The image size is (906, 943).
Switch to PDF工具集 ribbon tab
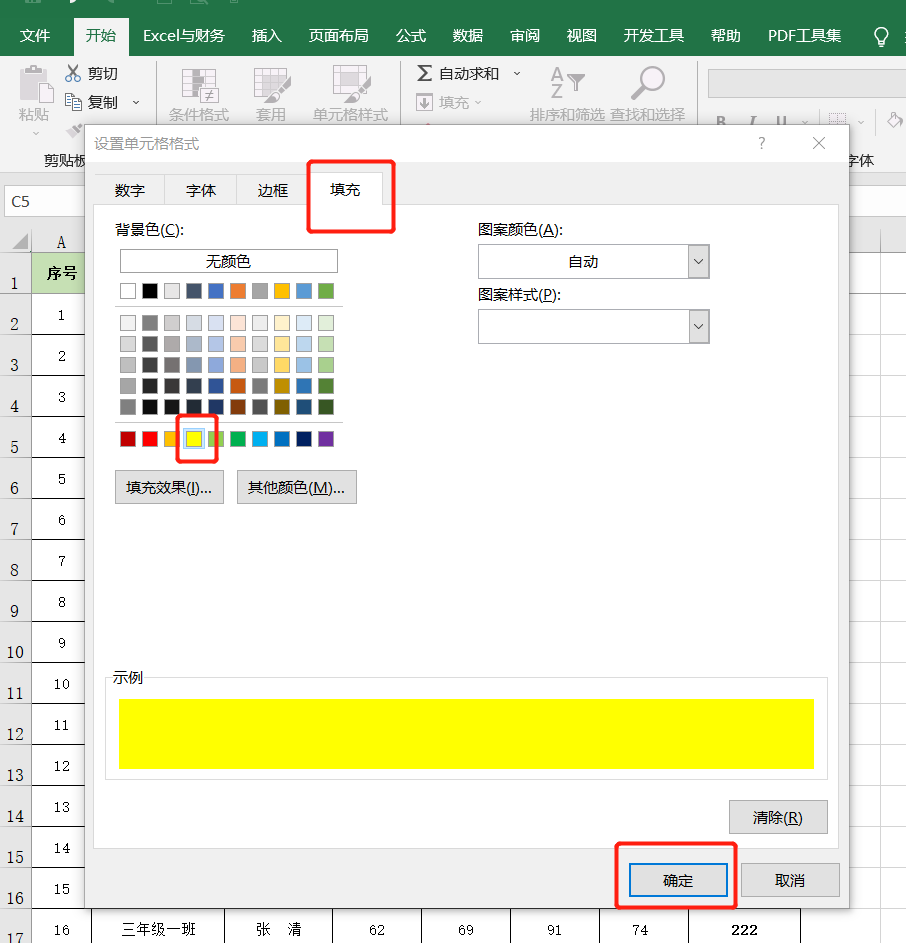(804, 36)
